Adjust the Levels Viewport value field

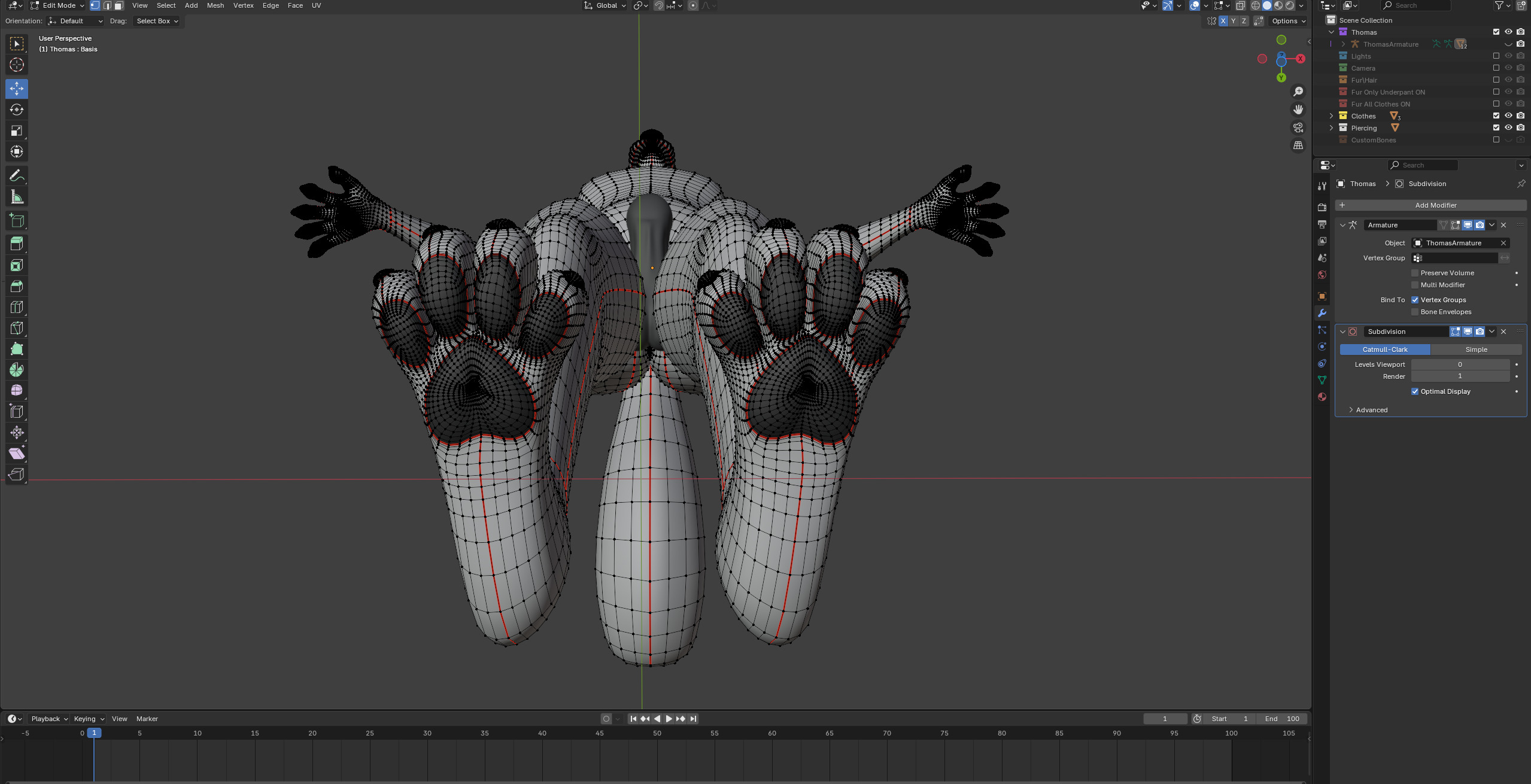pyautogui.click(x=1460, y=364)
